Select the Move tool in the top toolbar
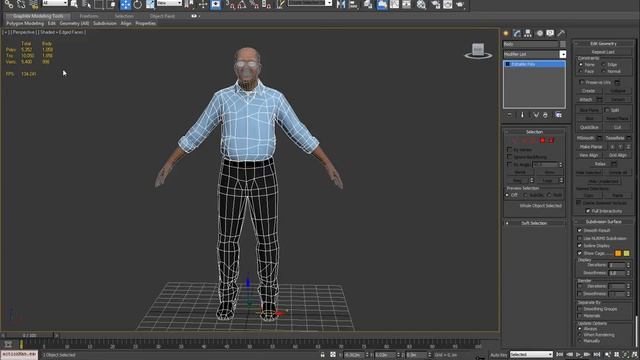This screenshot has height=360, width=640. coord(125,4)
